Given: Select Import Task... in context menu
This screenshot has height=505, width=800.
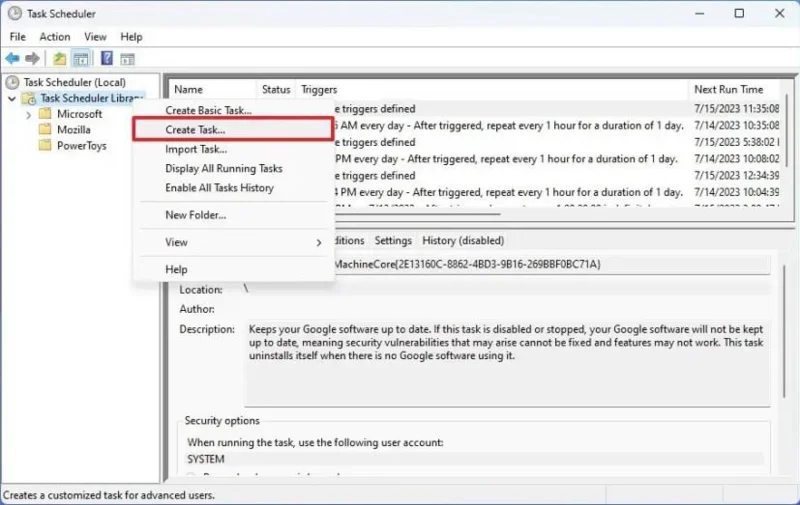Looking at the screenshot, I should coord(234,149).
